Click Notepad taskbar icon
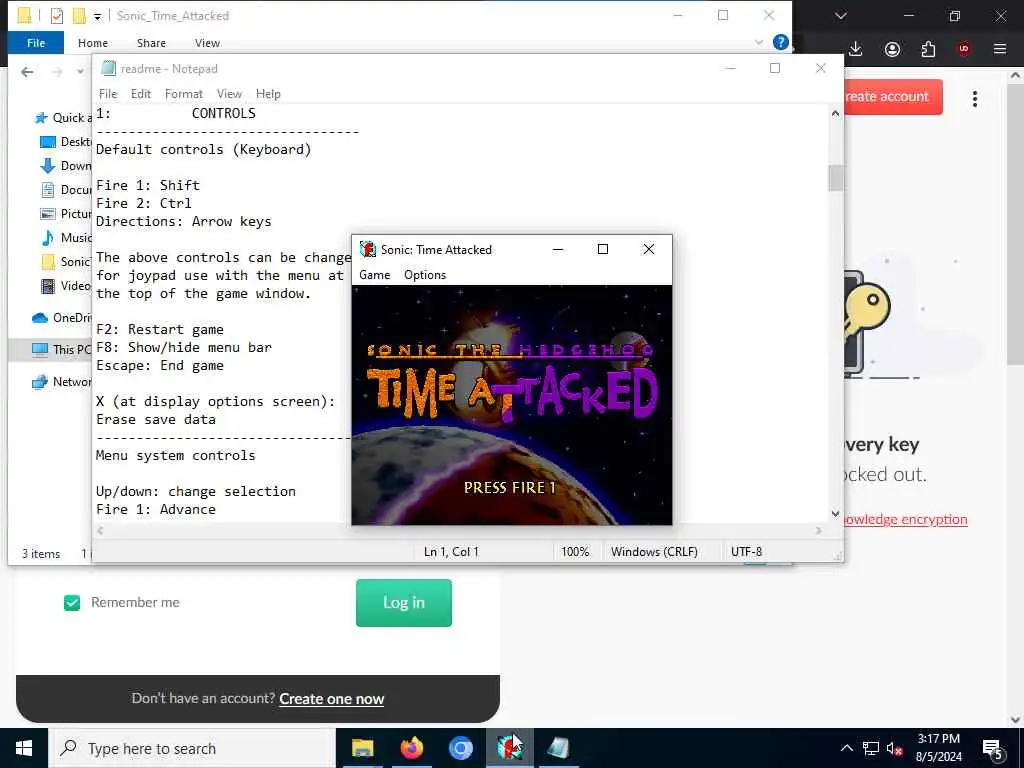This screenshot has height=768, width=1024. (x=558, y=748)
